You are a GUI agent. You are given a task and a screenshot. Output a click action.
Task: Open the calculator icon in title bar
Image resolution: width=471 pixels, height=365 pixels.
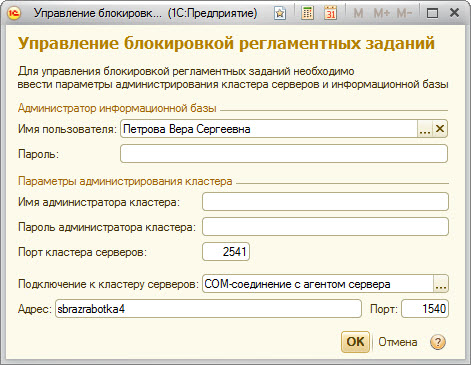[307, 13]
